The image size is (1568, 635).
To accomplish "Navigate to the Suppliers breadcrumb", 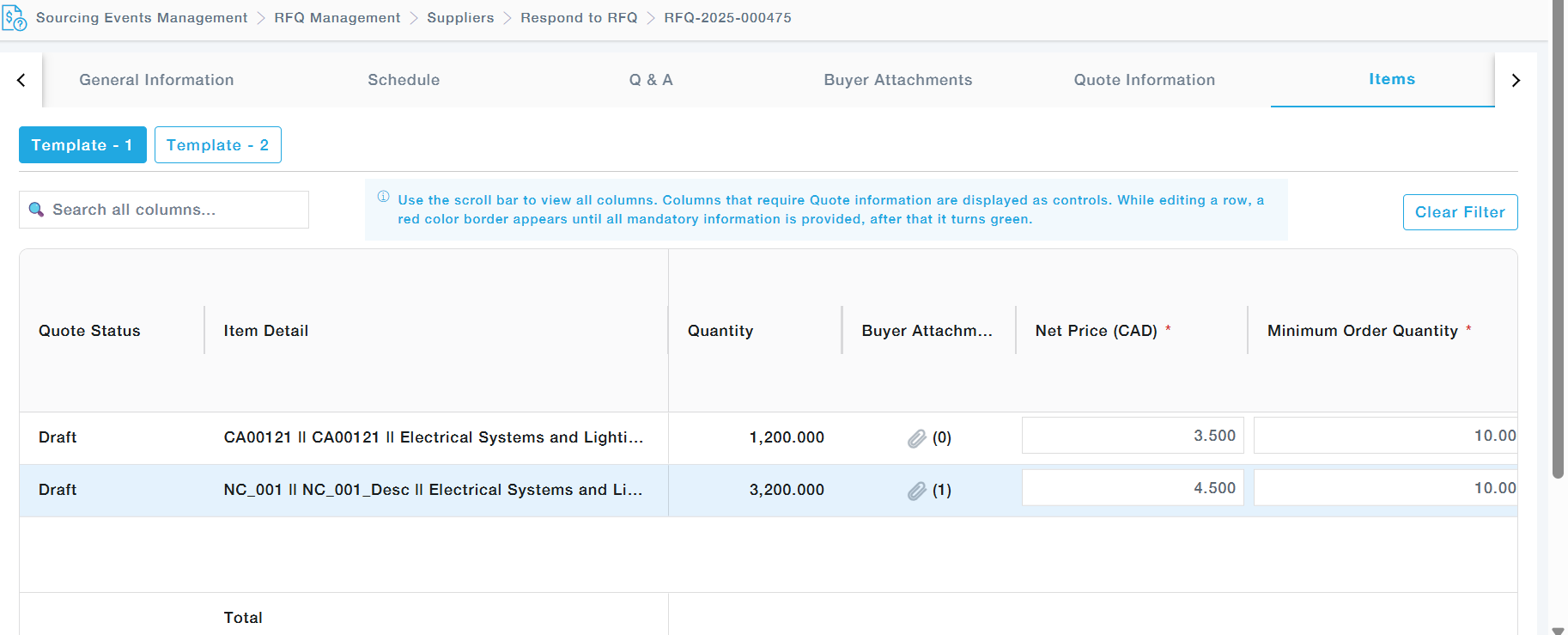I will 460,18.
